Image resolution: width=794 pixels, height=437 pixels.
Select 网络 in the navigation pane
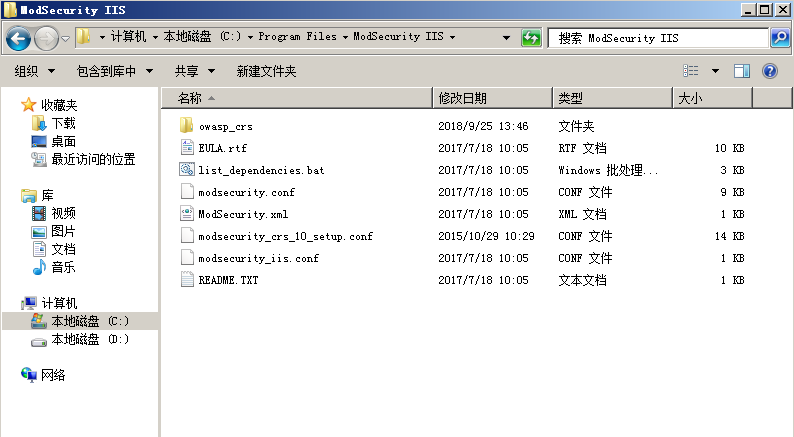click(x=53, y=375)
